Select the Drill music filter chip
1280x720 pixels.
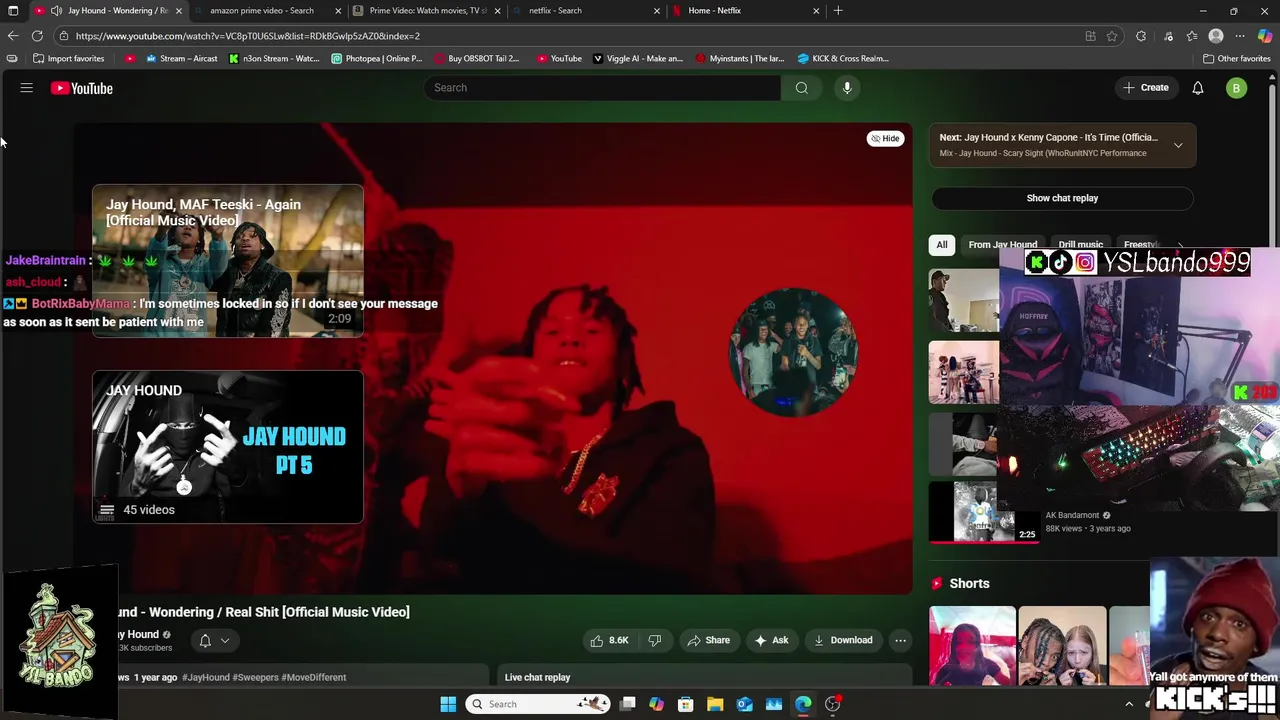1081,243
